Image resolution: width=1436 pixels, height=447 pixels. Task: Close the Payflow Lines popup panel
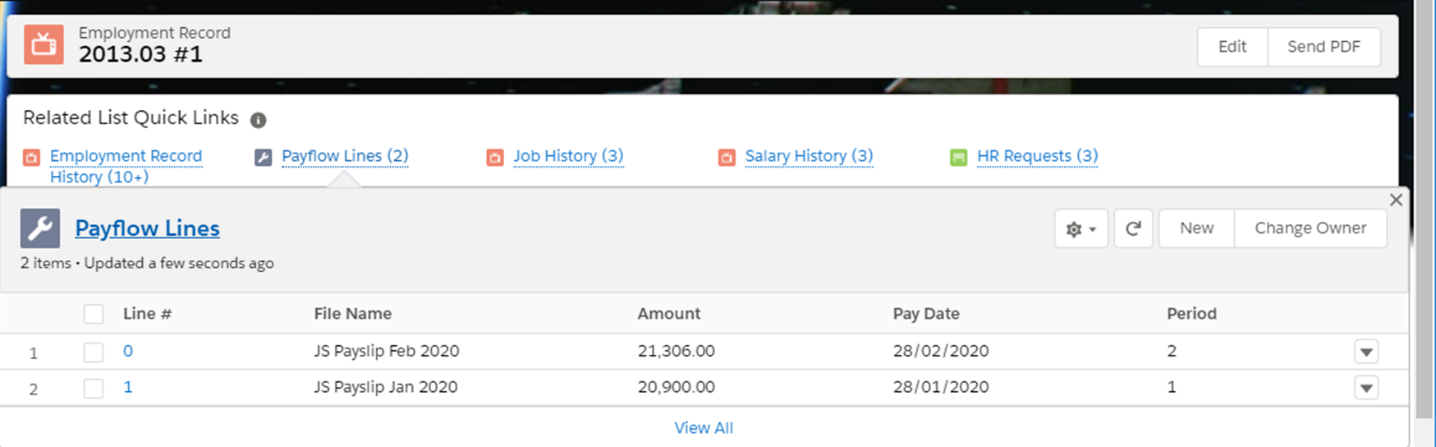click(x=1396, y=200)
